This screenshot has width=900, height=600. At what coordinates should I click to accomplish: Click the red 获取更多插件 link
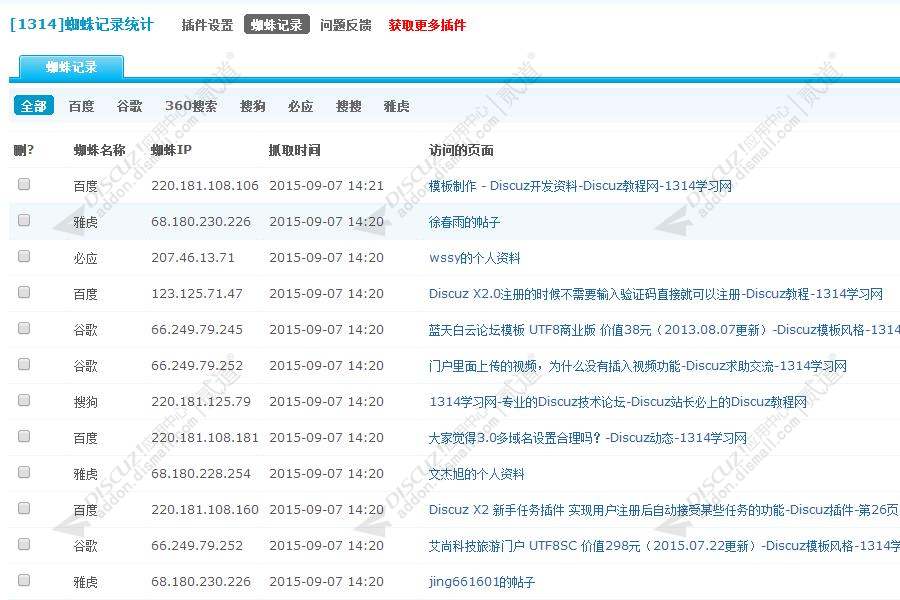(427, 25)
